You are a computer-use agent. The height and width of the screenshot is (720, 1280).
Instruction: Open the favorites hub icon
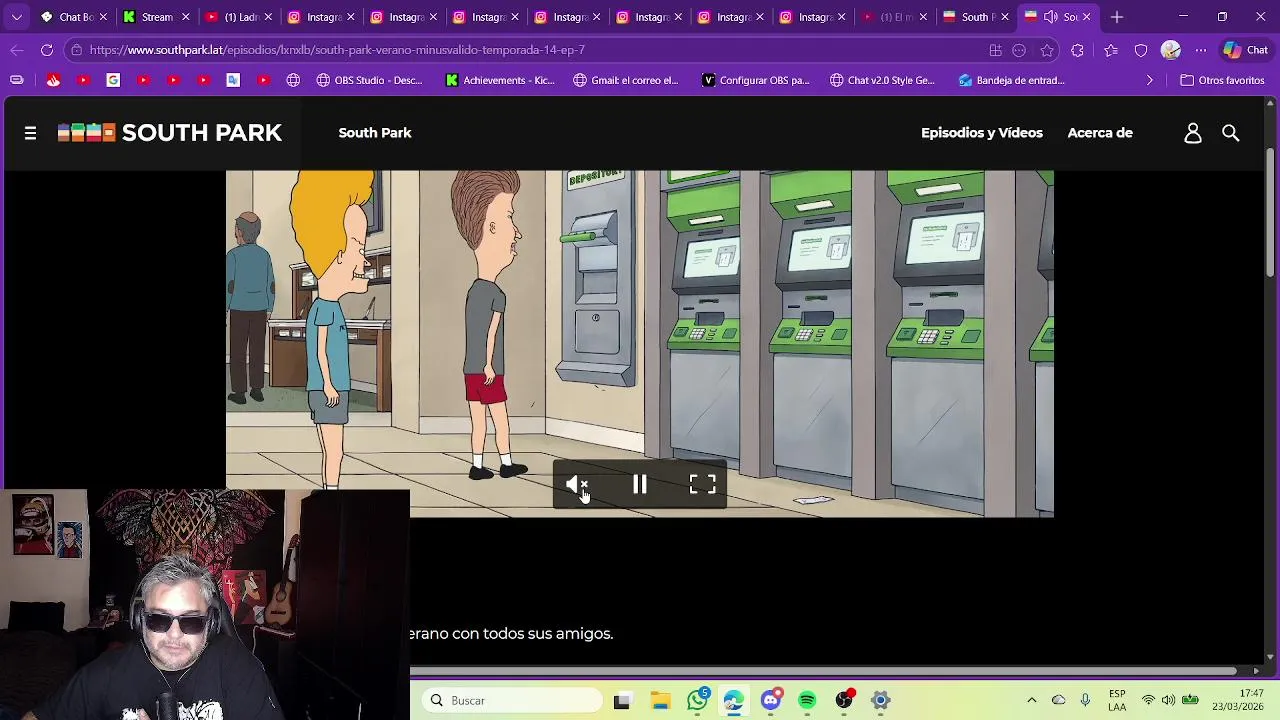click(1111, 50)
